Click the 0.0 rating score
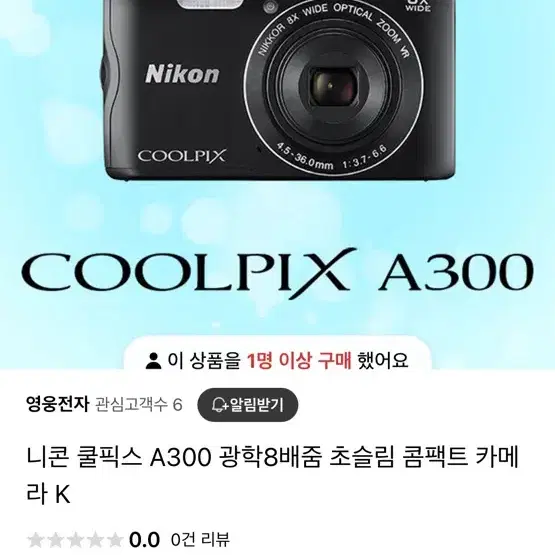Screen dimensions: 555x555 click(x=144, y=540)
